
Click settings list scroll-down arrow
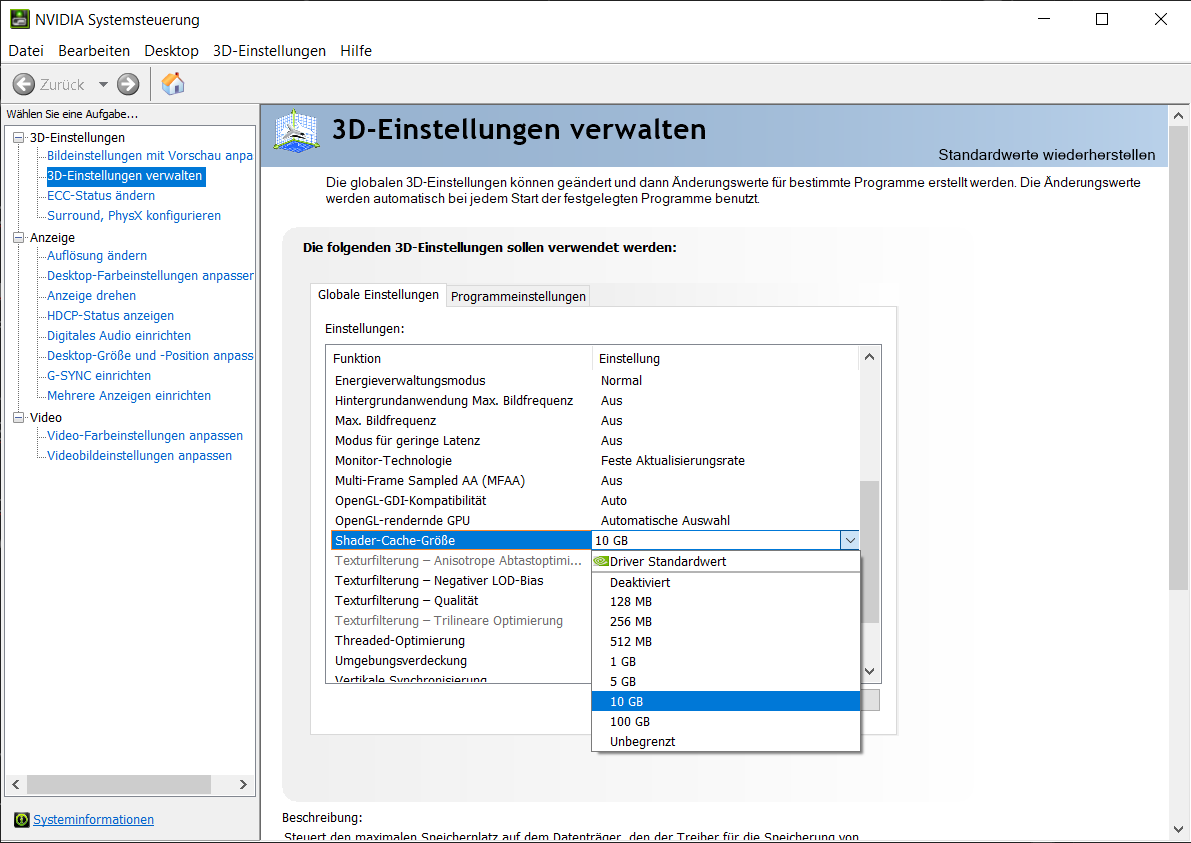(x=870, y=671)
